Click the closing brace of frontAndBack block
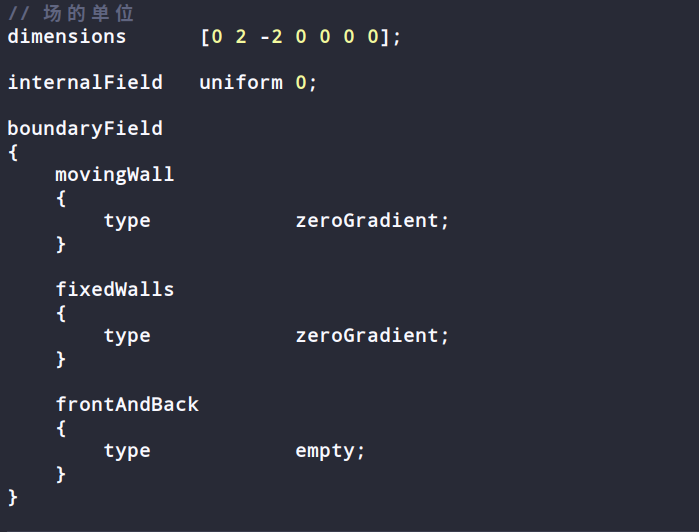This screenshot has height=532, width=699. coord(61,474)
